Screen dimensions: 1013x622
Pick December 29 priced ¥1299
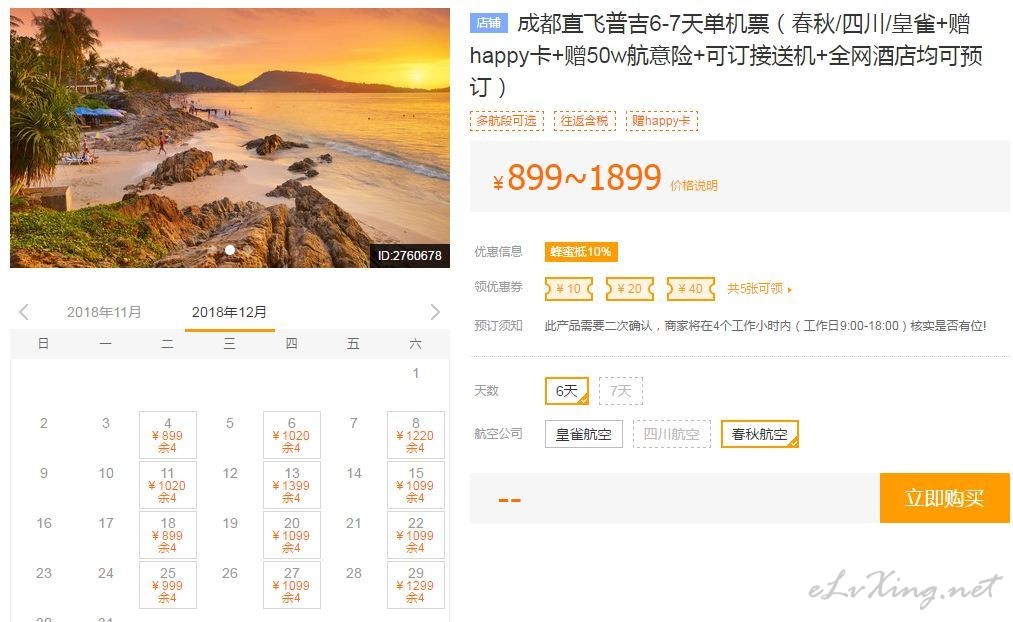pyautogui.click(x=415, y=585)
